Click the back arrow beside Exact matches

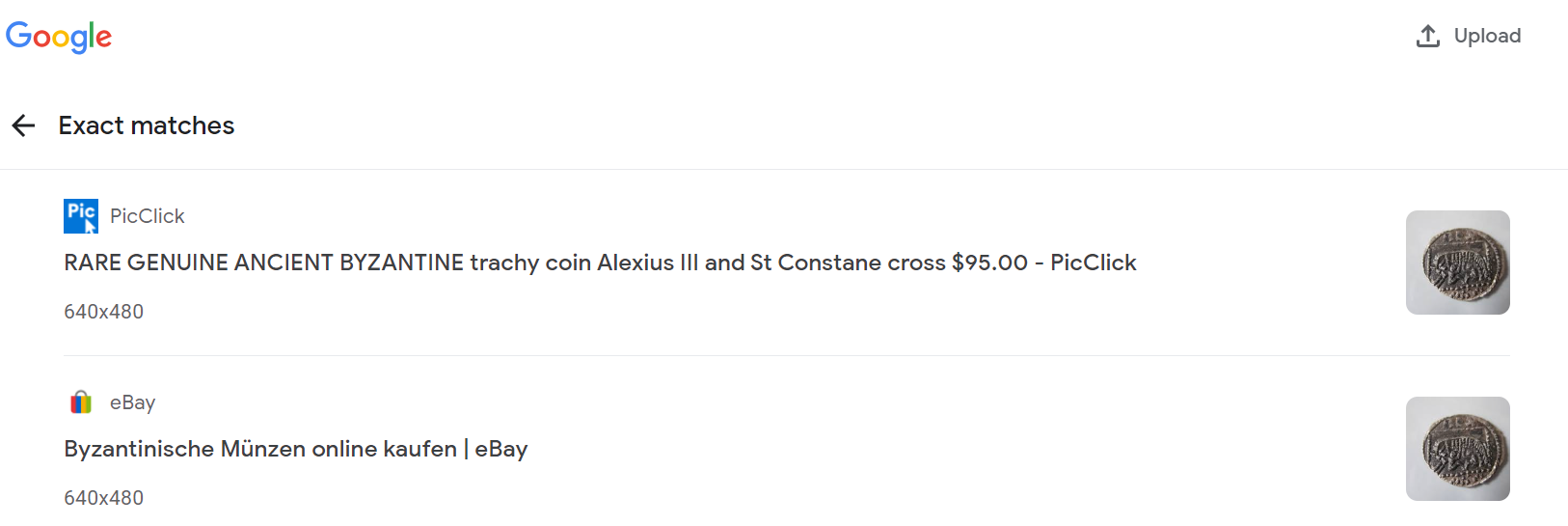coord(23,125)
